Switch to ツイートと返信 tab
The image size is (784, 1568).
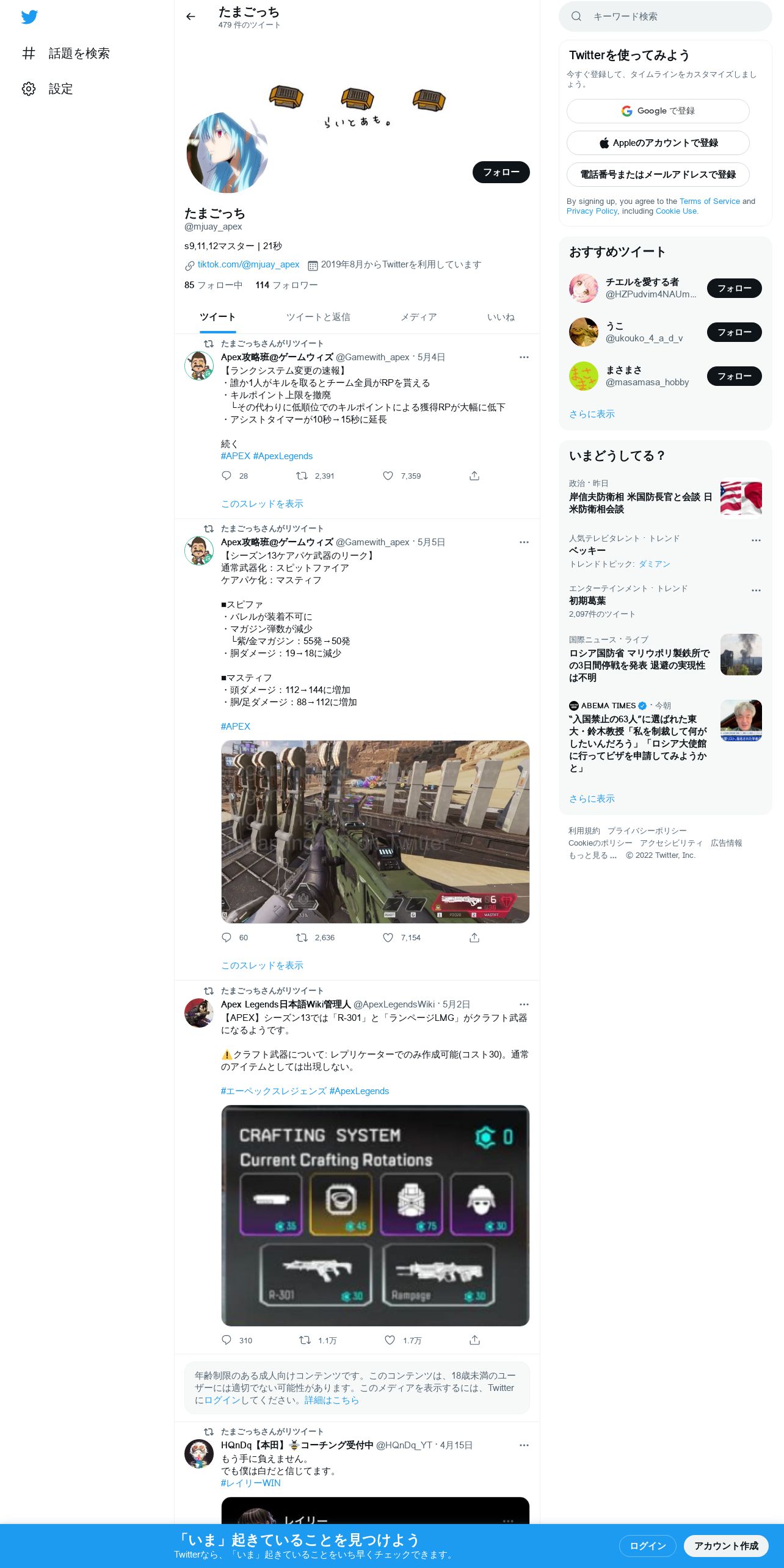[318, 317]
